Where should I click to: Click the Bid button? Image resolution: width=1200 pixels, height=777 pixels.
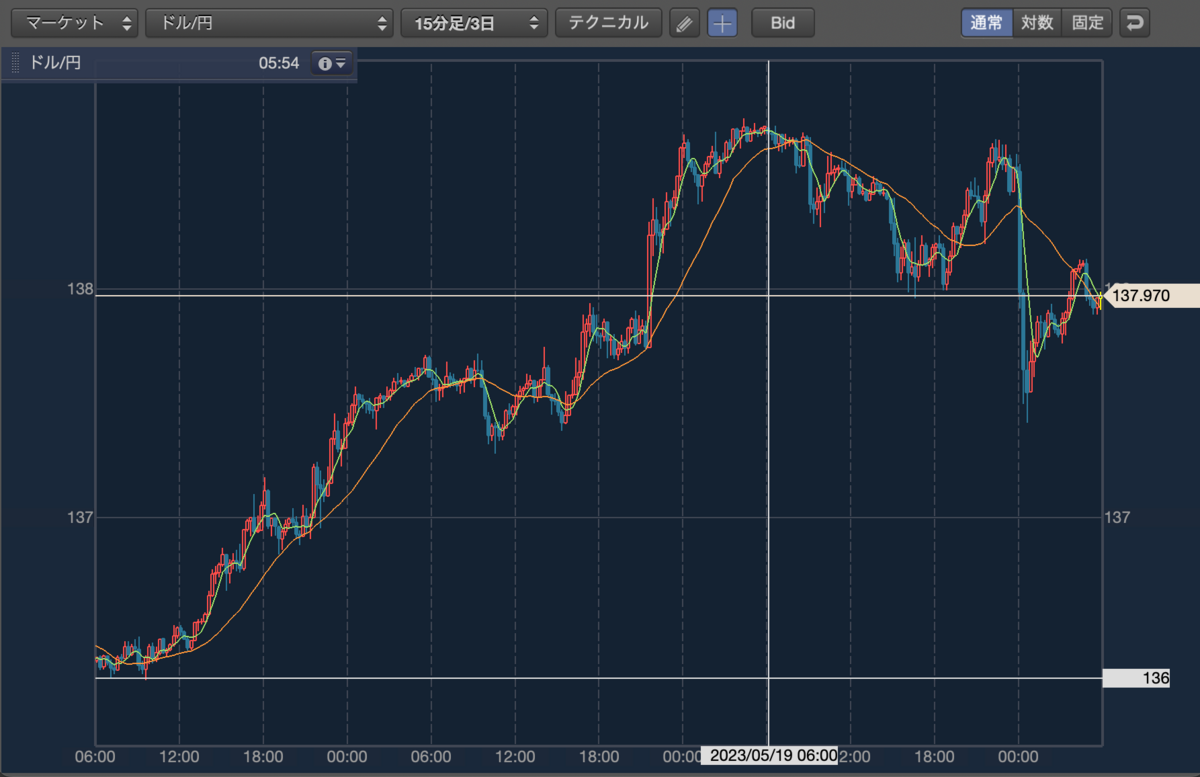783,22
